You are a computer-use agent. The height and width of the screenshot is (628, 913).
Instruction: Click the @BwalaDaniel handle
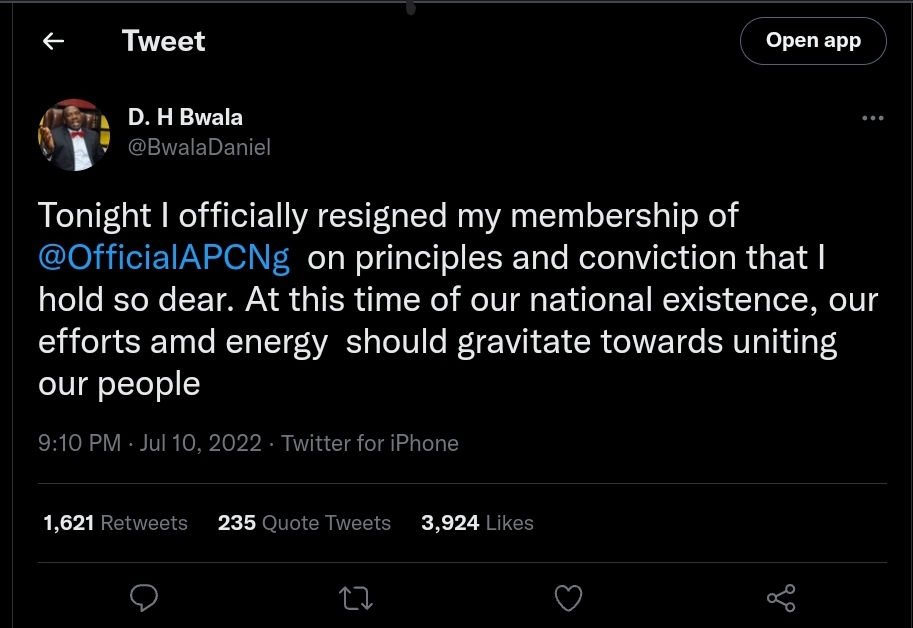pos(199,147)
